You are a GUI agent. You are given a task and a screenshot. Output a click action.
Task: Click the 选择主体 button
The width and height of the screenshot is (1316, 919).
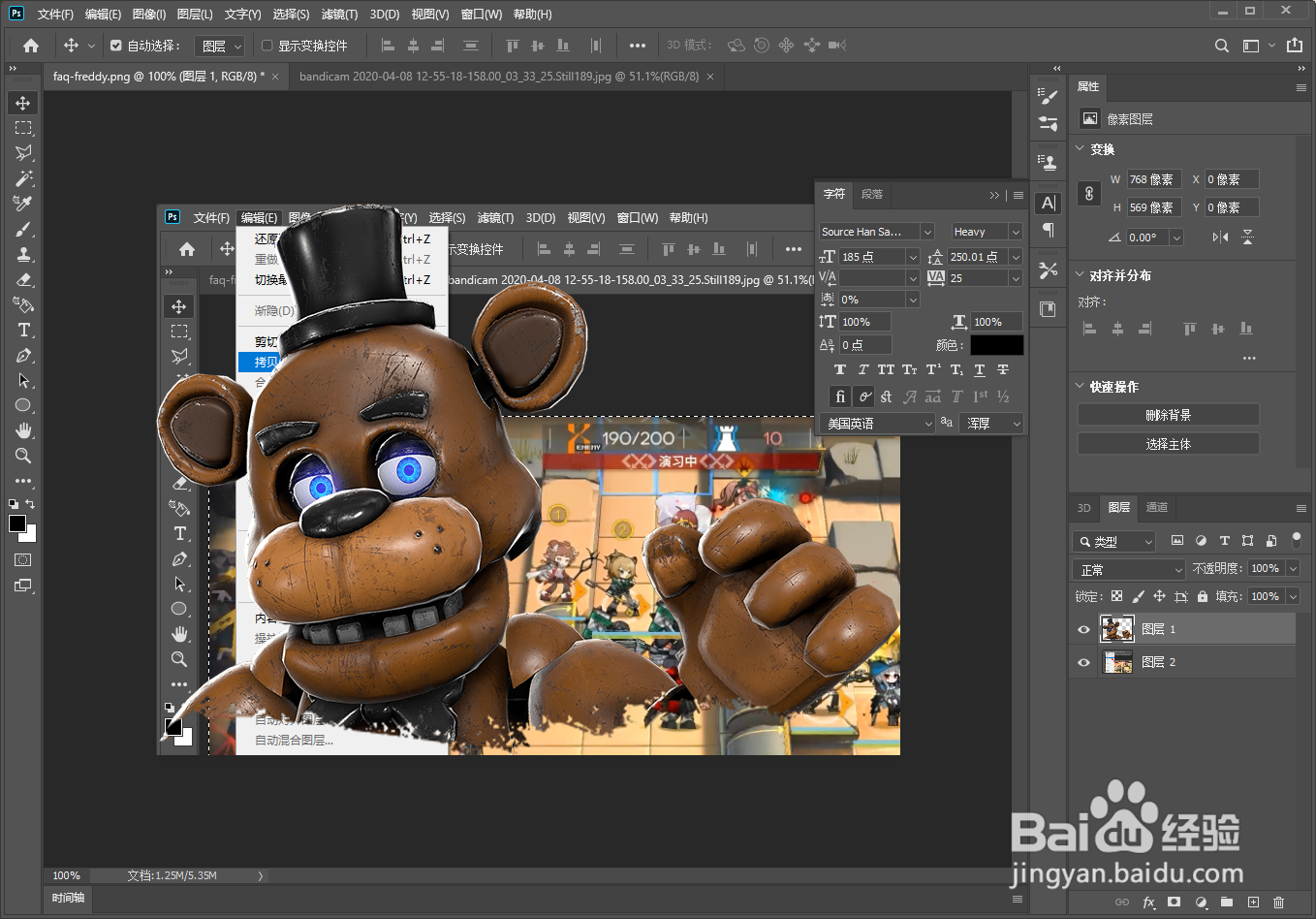[x=1169, y=444]
